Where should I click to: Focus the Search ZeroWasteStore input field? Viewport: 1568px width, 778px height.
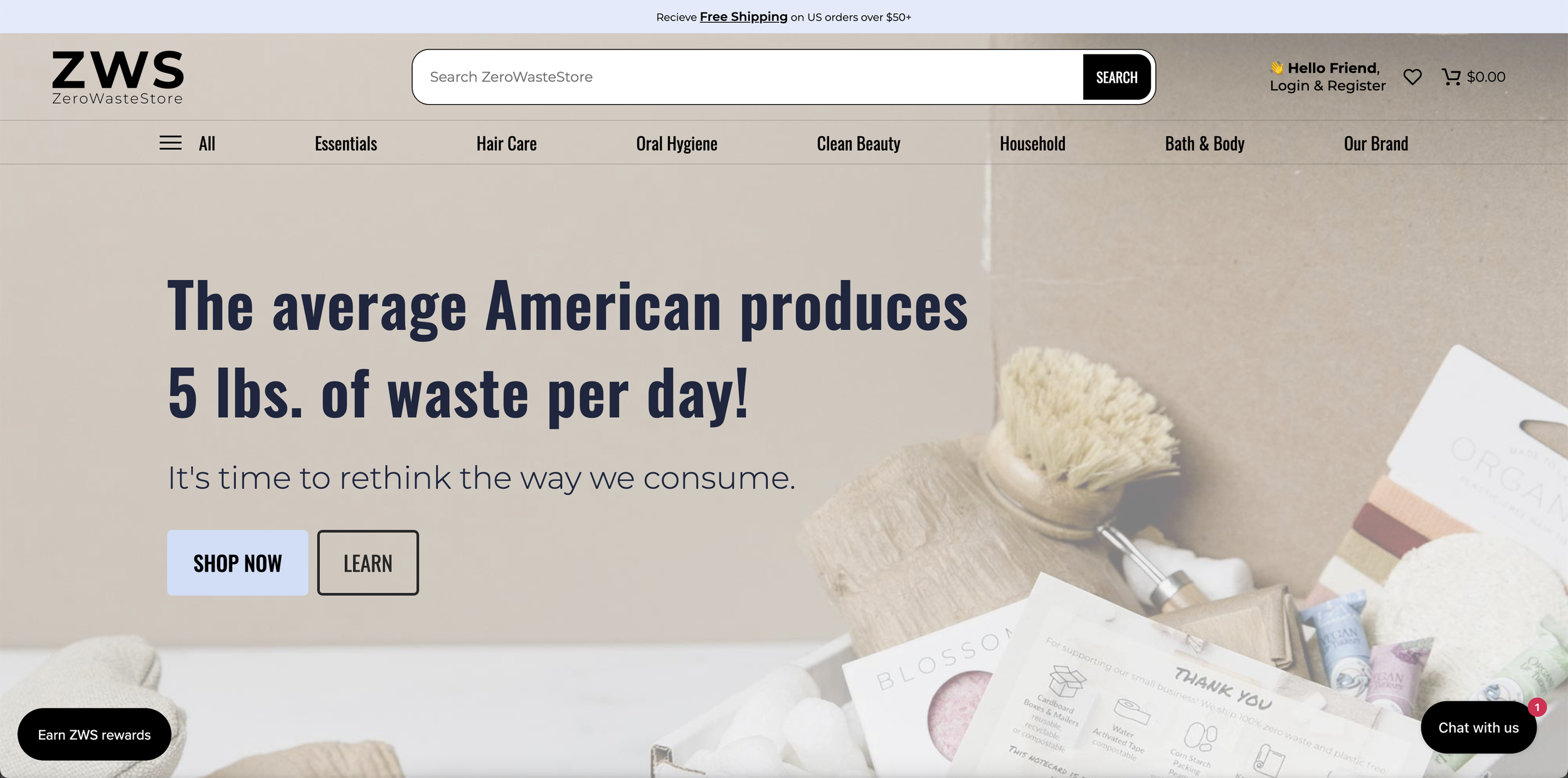(747, 77)
